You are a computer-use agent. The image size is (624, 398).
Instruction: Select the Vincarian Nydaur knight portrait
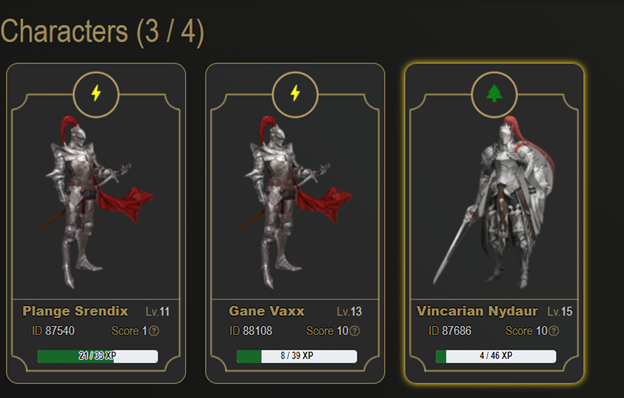494,201
